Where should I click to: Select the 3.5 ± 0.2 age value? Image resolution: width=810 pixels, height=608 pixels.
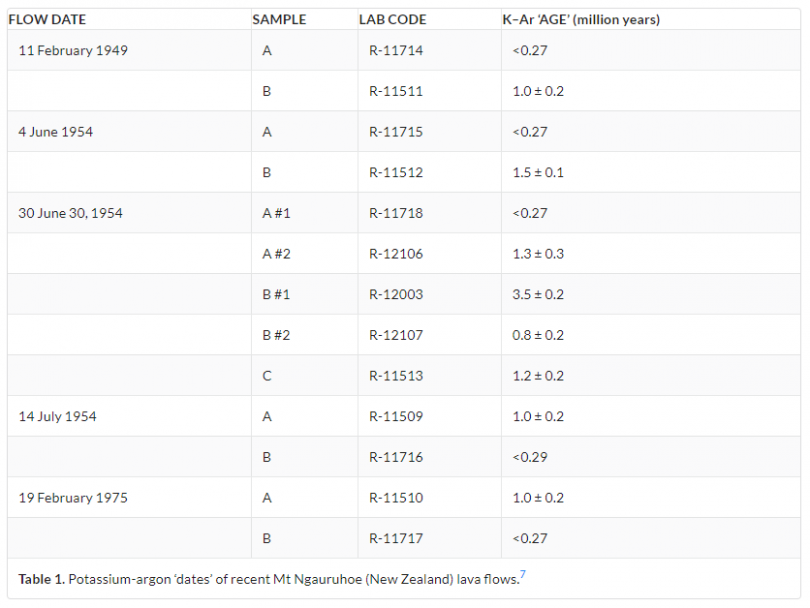pos(537,294)
